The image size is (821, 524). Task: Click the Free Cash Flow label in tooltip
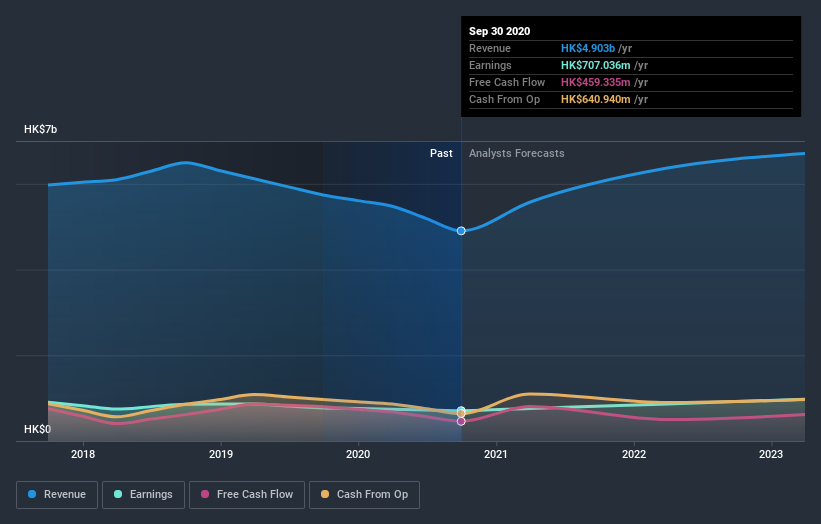[507, 82]
